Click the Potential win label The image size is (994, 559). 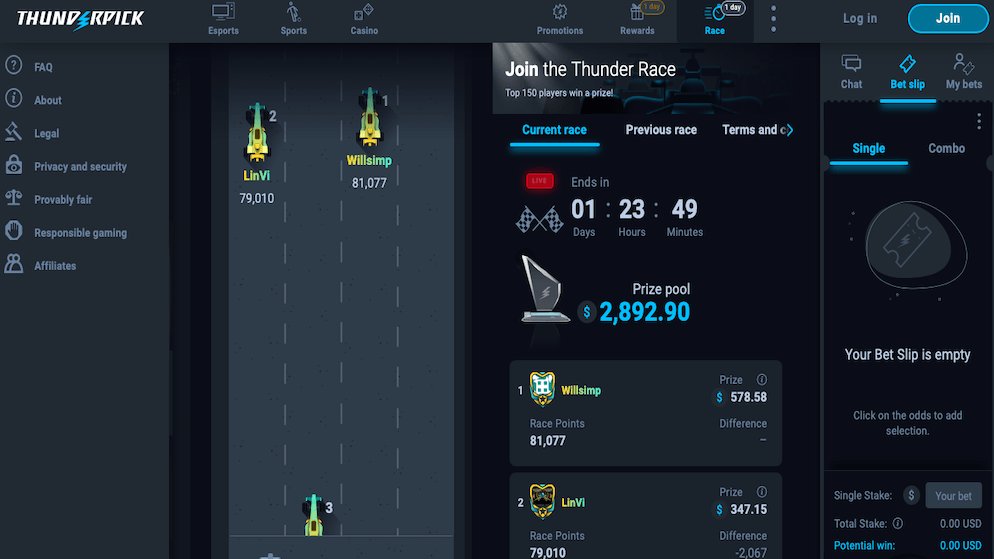864,546
